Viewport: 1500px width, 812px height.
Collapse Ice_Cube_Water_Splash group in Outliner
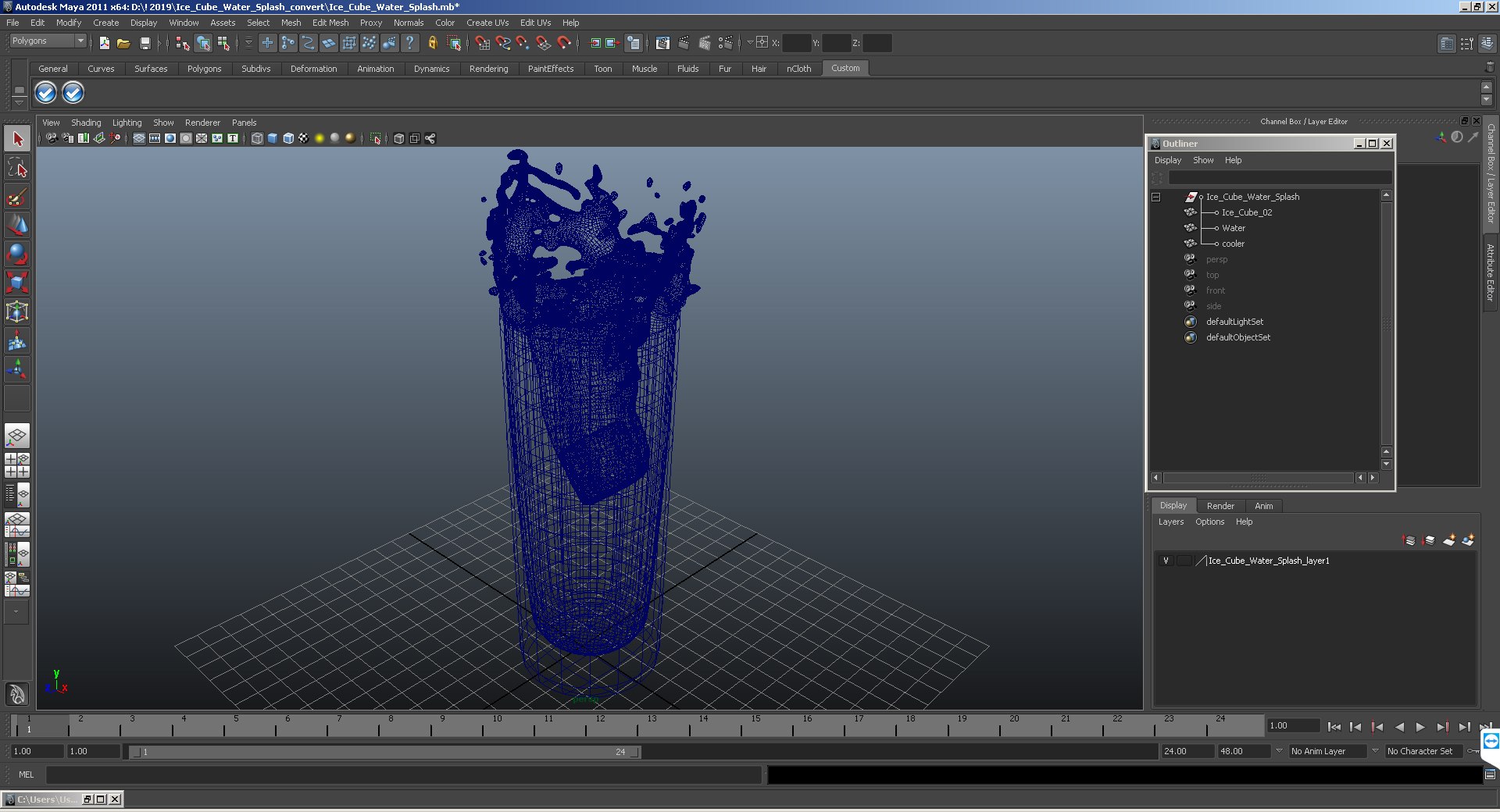click(1156, 197)
